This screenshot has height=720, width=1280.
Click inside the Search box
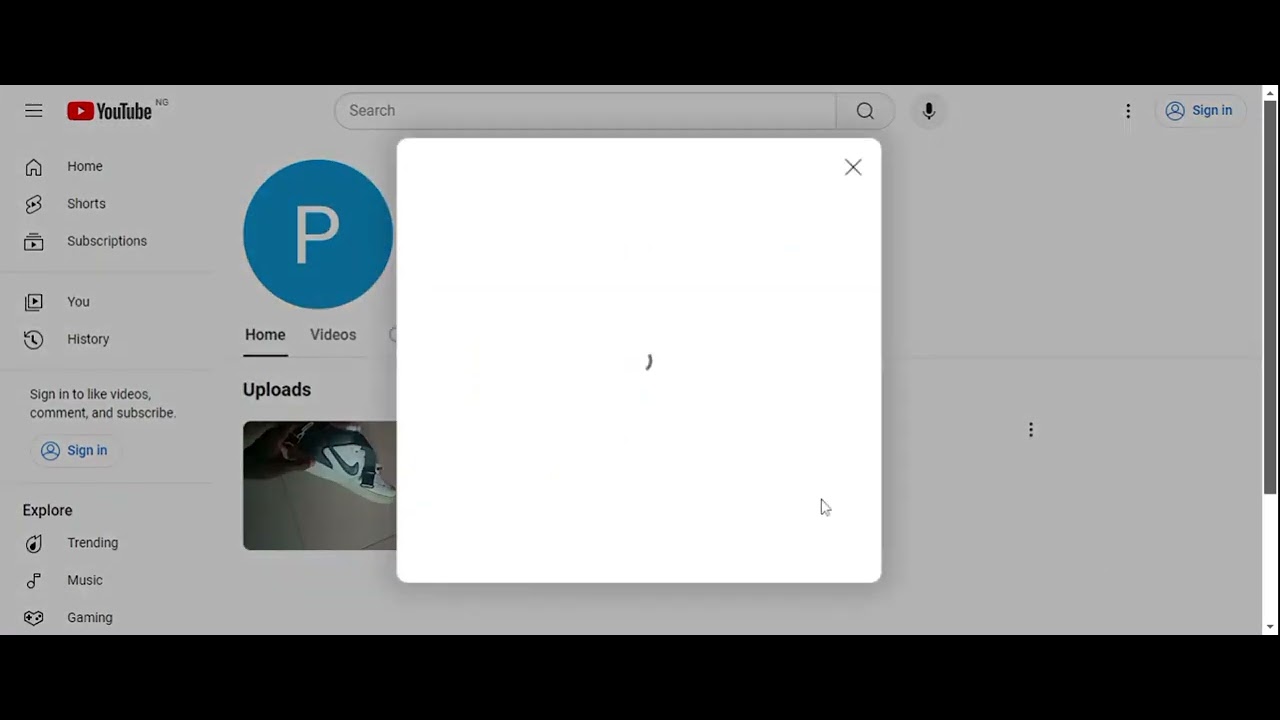tap(585, 111)
